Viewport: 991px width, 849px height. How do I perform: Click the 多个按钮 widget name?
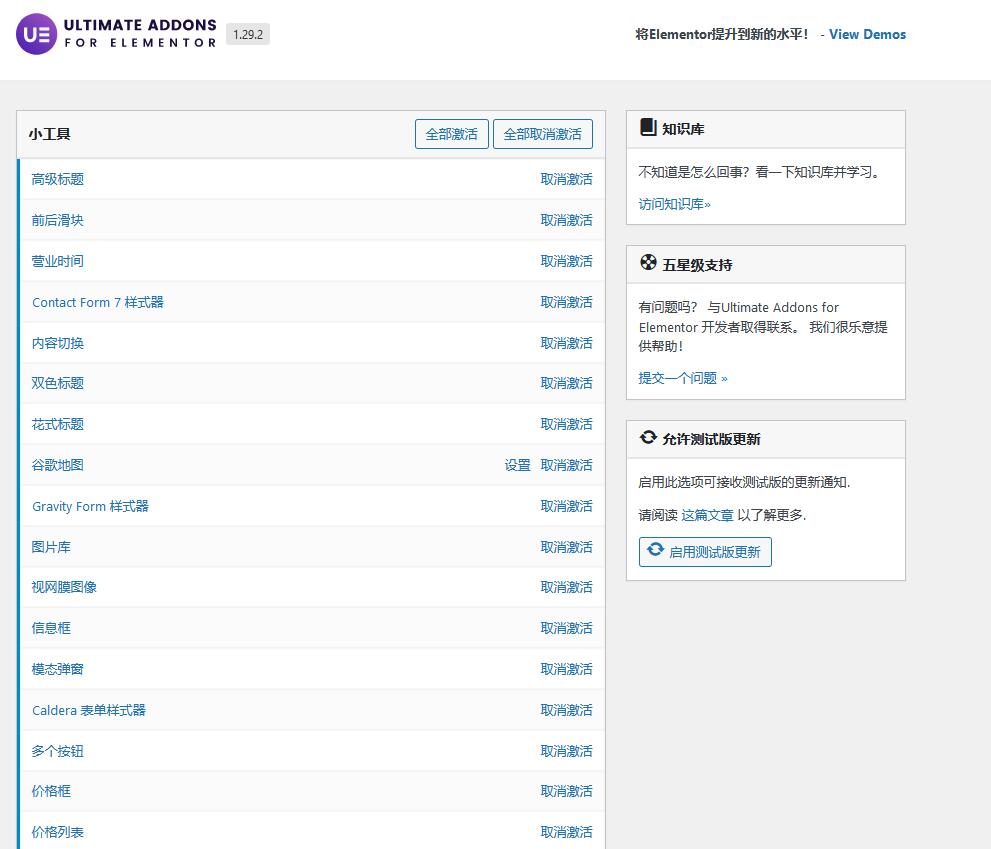coord(58,751)
